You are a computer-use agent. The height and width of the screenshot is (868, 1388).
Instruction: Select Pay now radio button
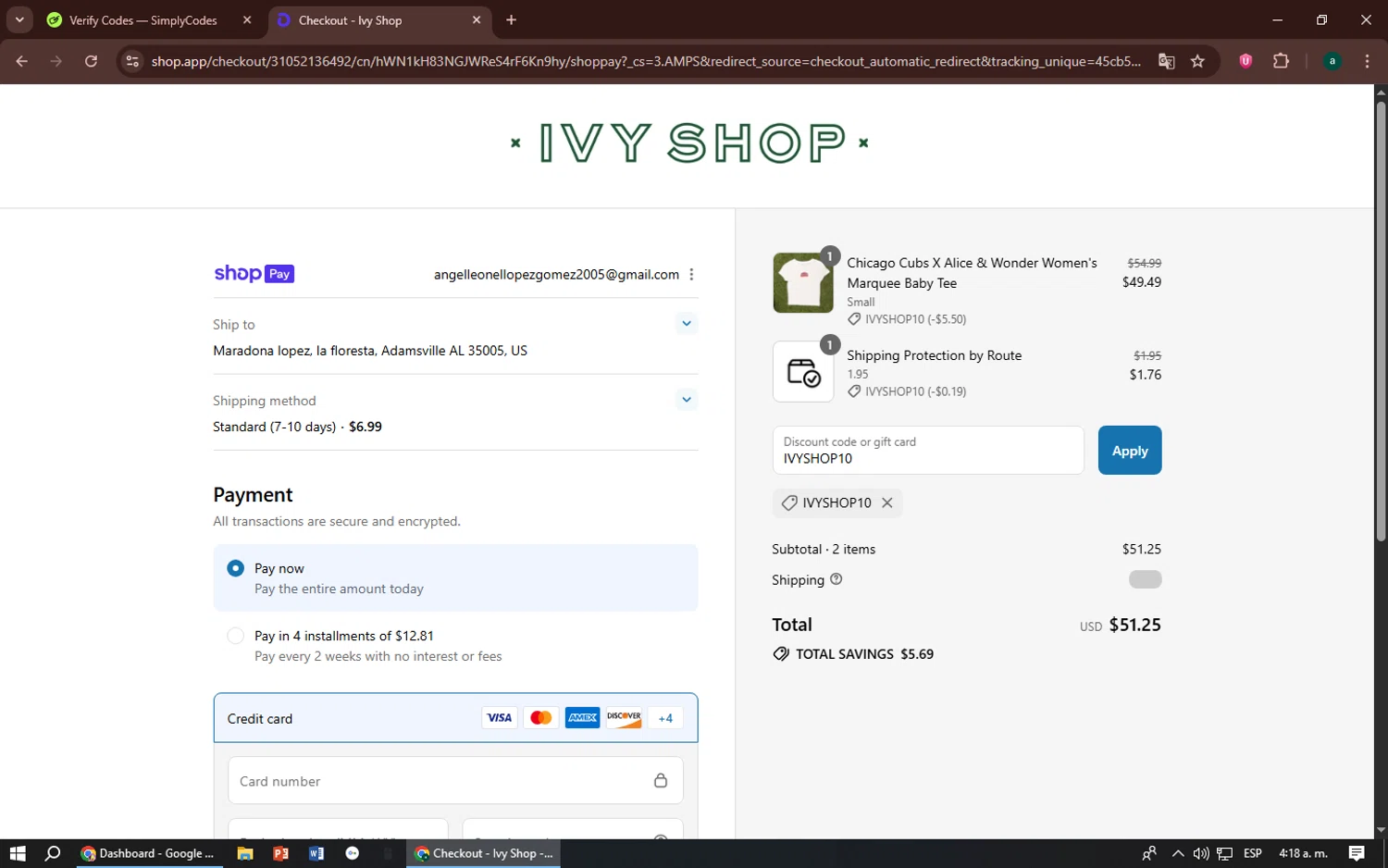coord(235,568)
